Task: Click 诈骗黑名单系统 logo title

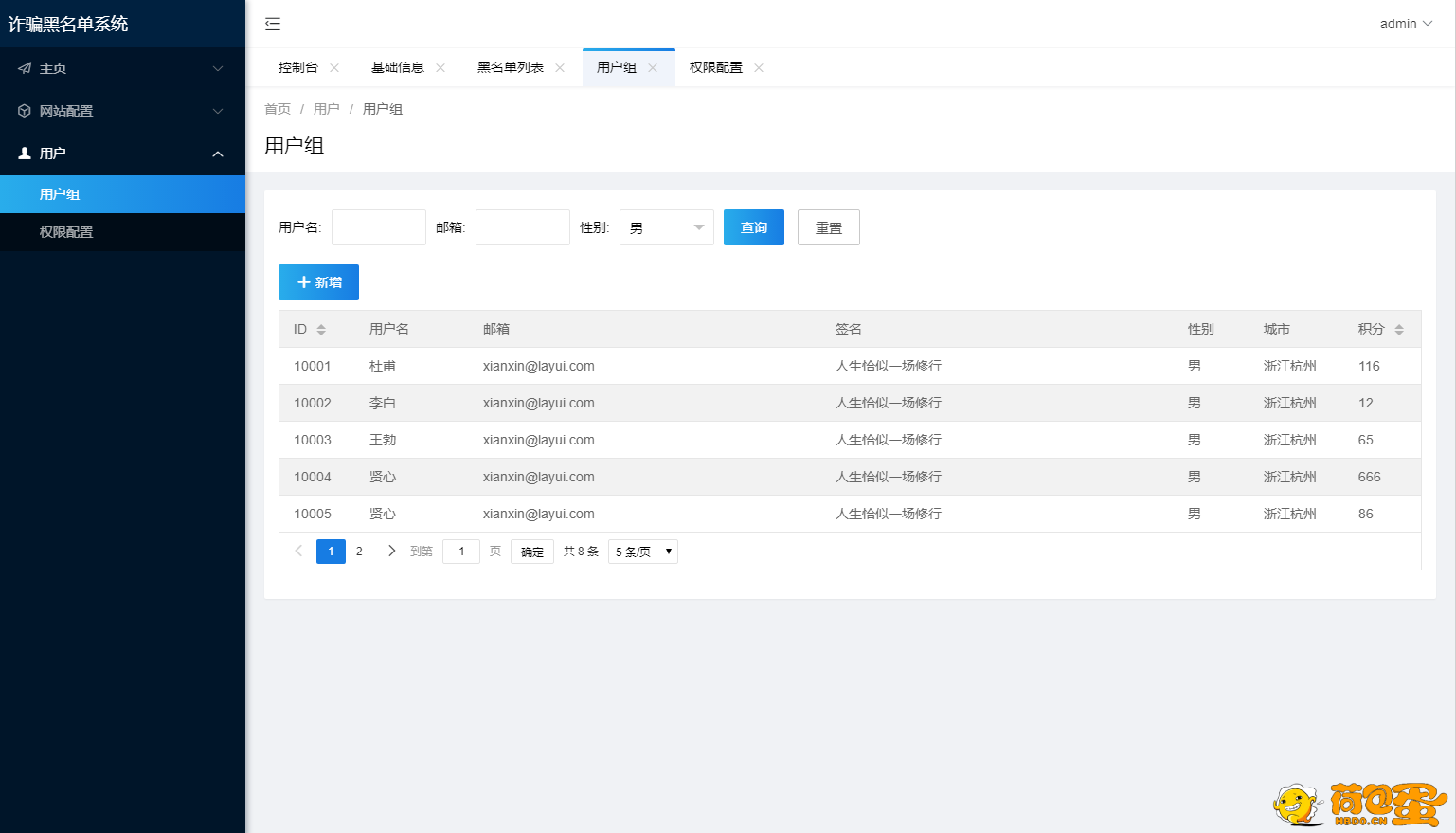Action: (68, 24)
